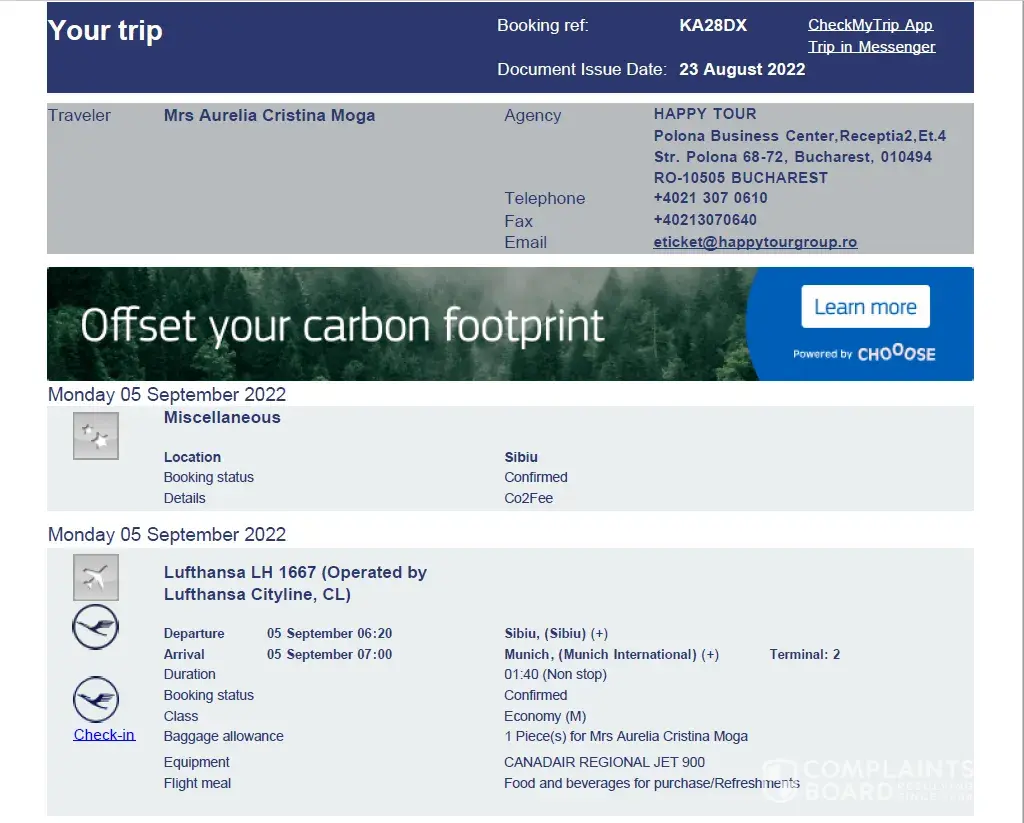Expand the (+) next to Sibiu departure
This screenshot has height=823, width=1024.
point(599,633)
